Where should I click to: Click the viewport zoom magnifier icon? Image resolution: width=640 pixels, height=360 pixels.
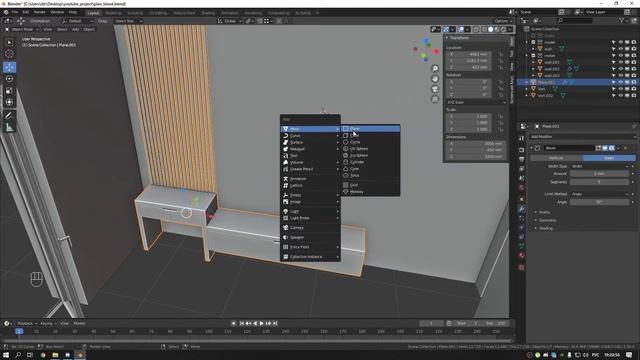(x=435, y=68)
